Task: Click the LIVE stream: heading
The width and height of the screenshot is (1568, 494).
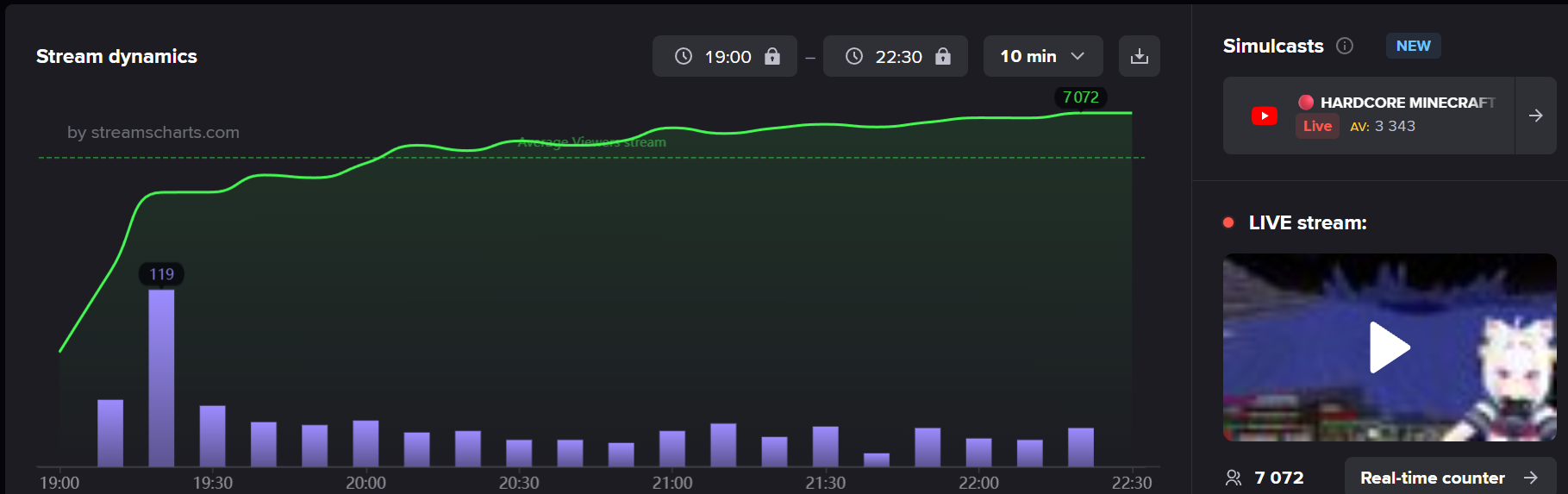Action: (1308, 222)
